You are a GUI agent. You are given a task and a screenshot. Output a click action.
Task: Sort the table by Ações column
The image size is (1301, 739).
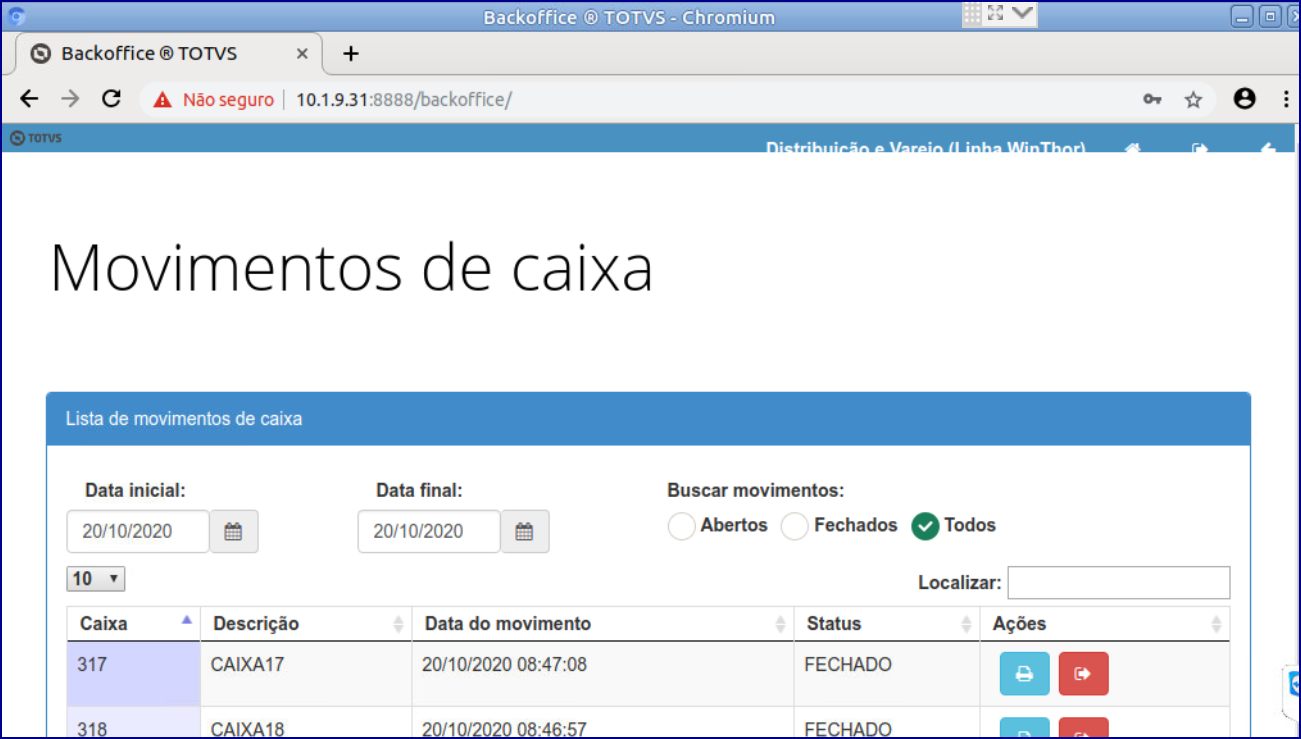(1105, 624)
